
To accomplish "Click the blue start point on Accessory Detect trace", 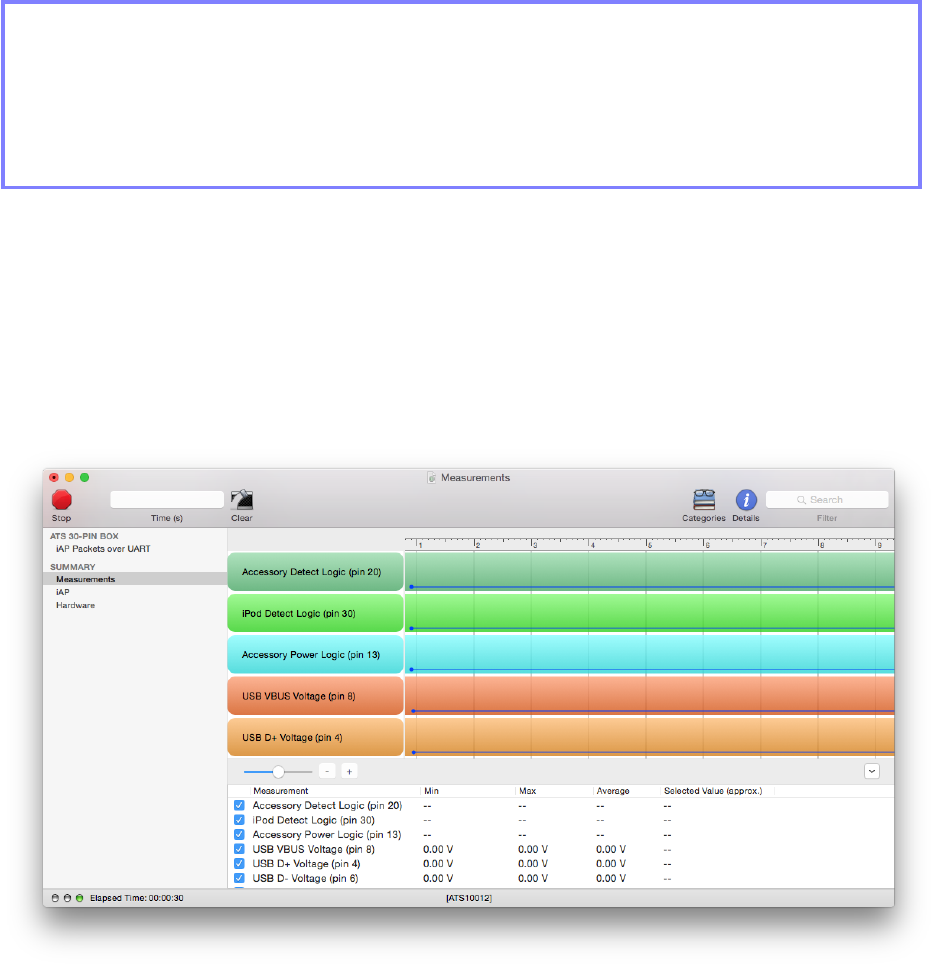I will (411, 586).
